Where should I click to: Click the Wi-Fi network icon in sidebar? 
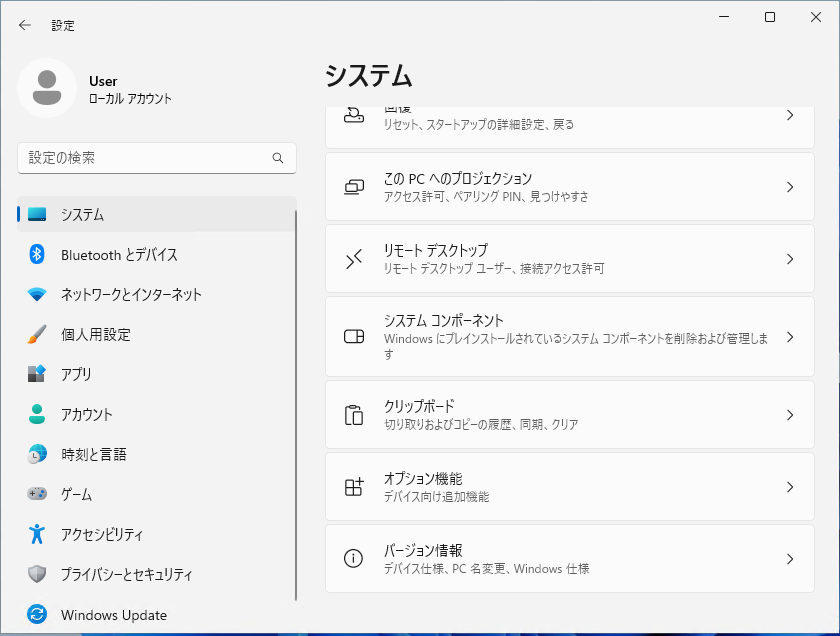pos(37,294)
